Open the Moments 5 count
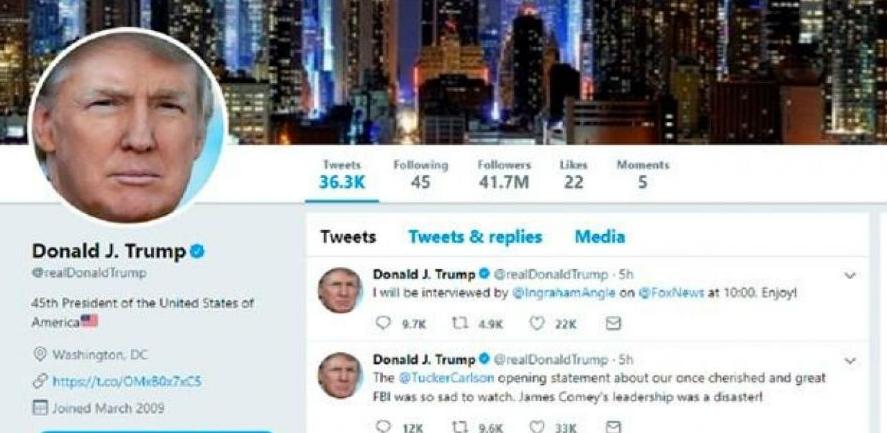 [x=643, y=174]
